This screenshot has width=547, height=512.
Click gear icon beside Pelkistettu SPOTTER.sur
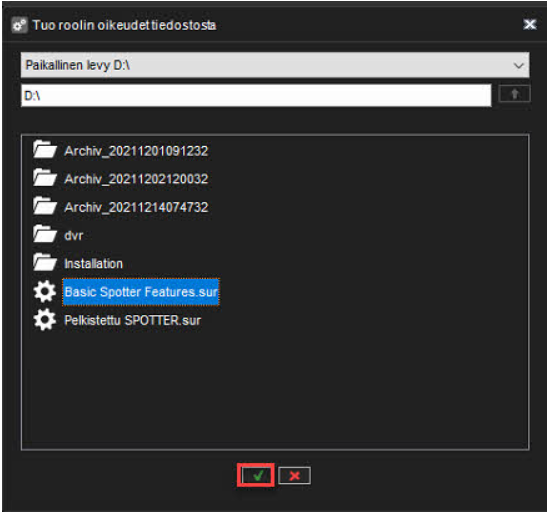pyautogui.click(x=45, y=319)
